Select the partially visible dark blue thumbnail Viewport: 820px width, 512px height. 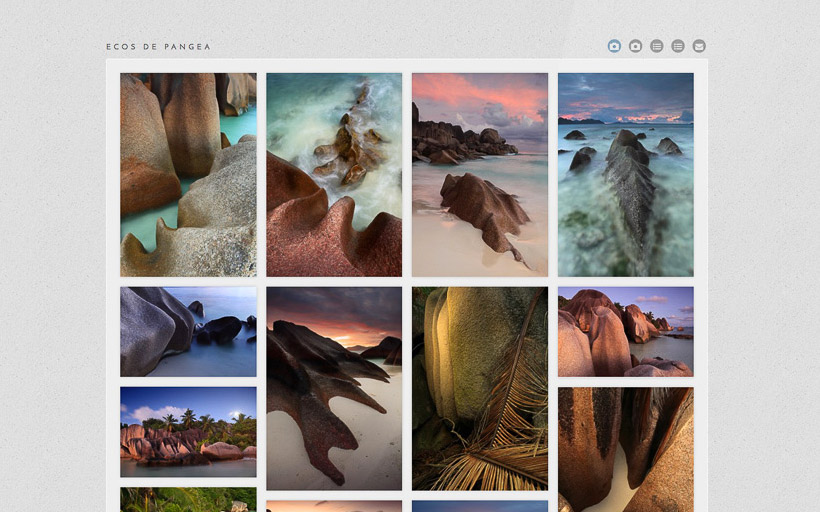tap(480, 506)
